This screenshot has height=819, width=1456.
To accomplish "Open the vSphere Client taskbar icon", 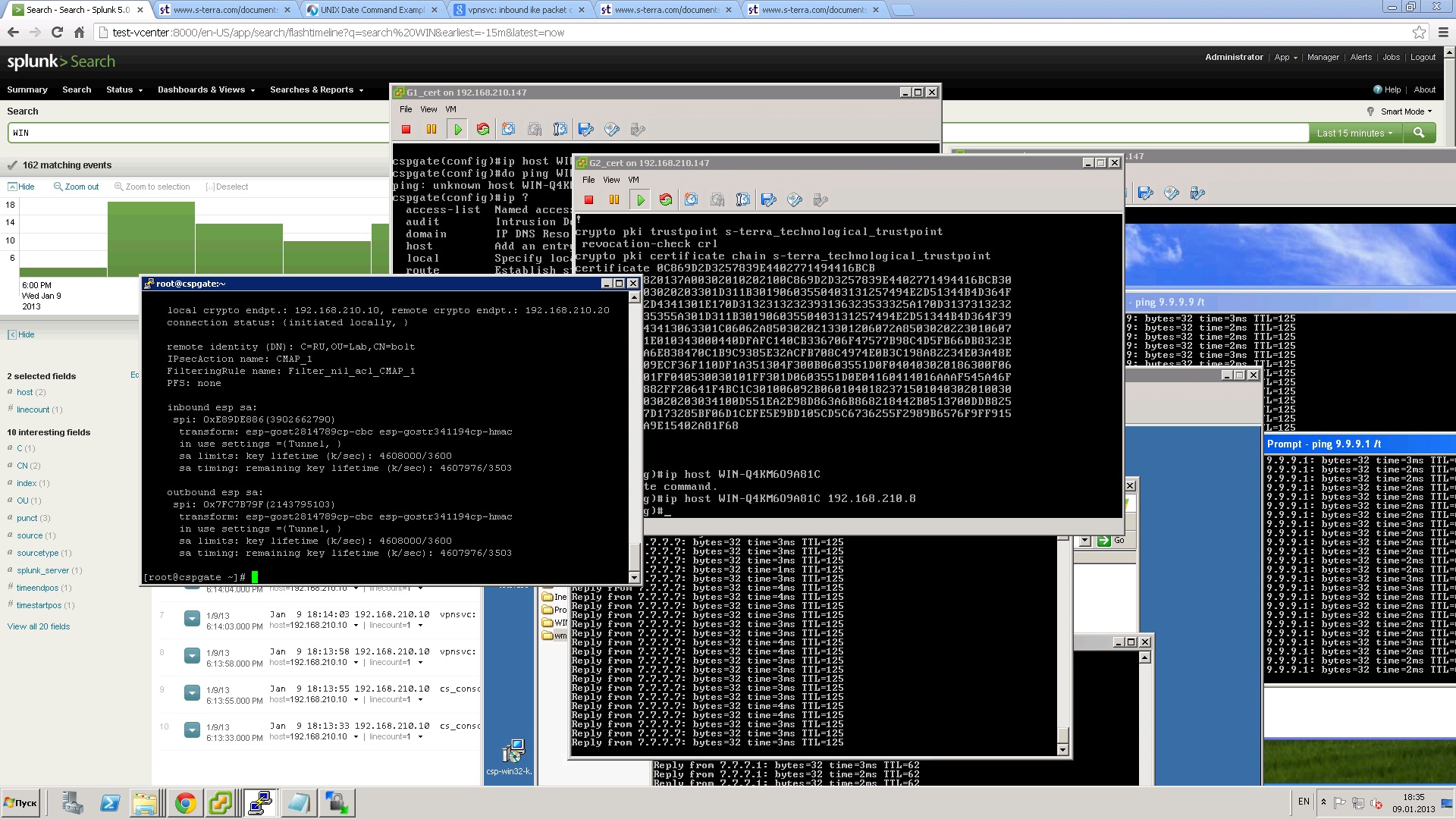I will tap(221, 802).
